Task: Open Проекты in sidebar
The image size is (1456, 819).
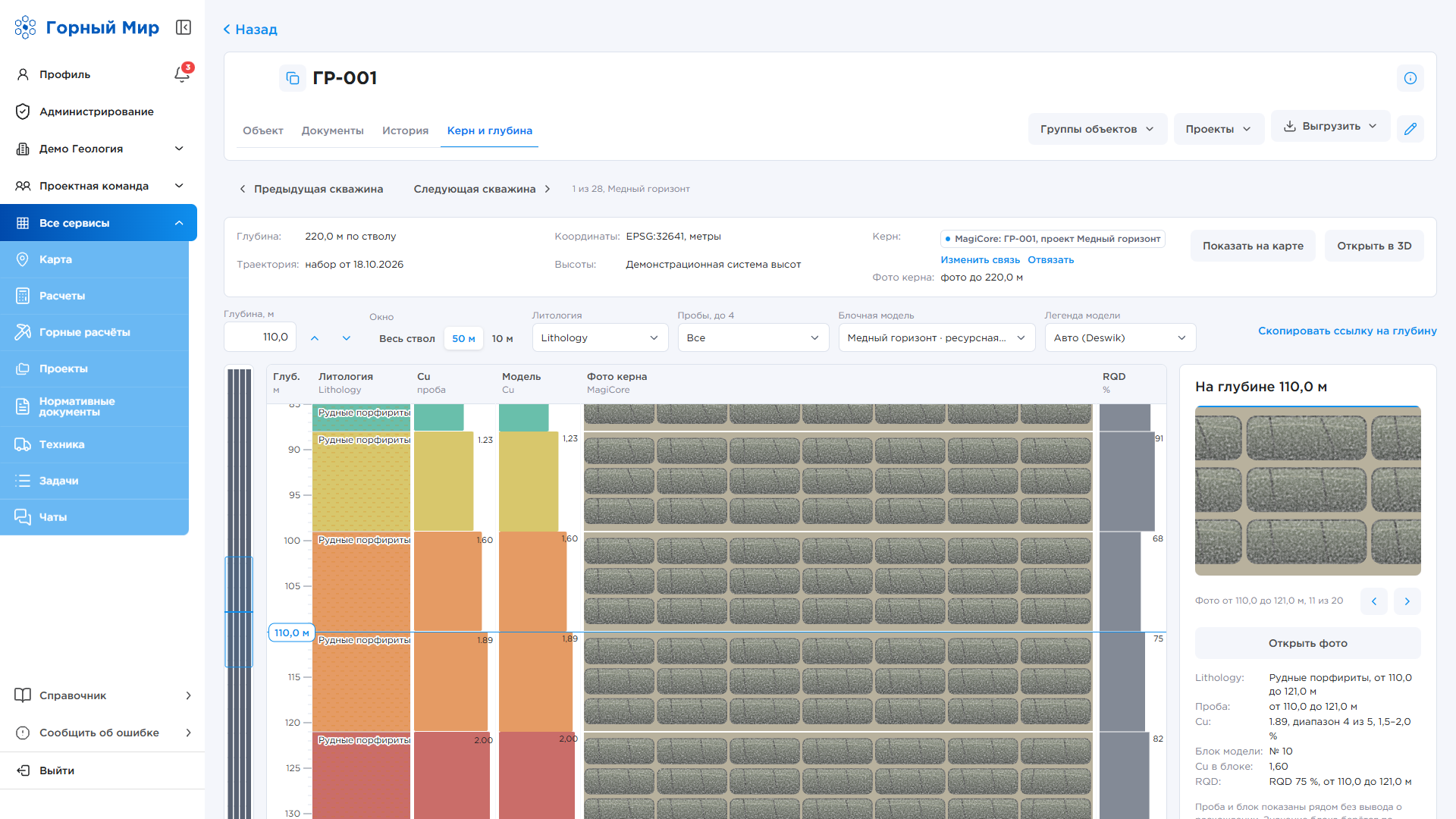Action: (x=94, y=369)
